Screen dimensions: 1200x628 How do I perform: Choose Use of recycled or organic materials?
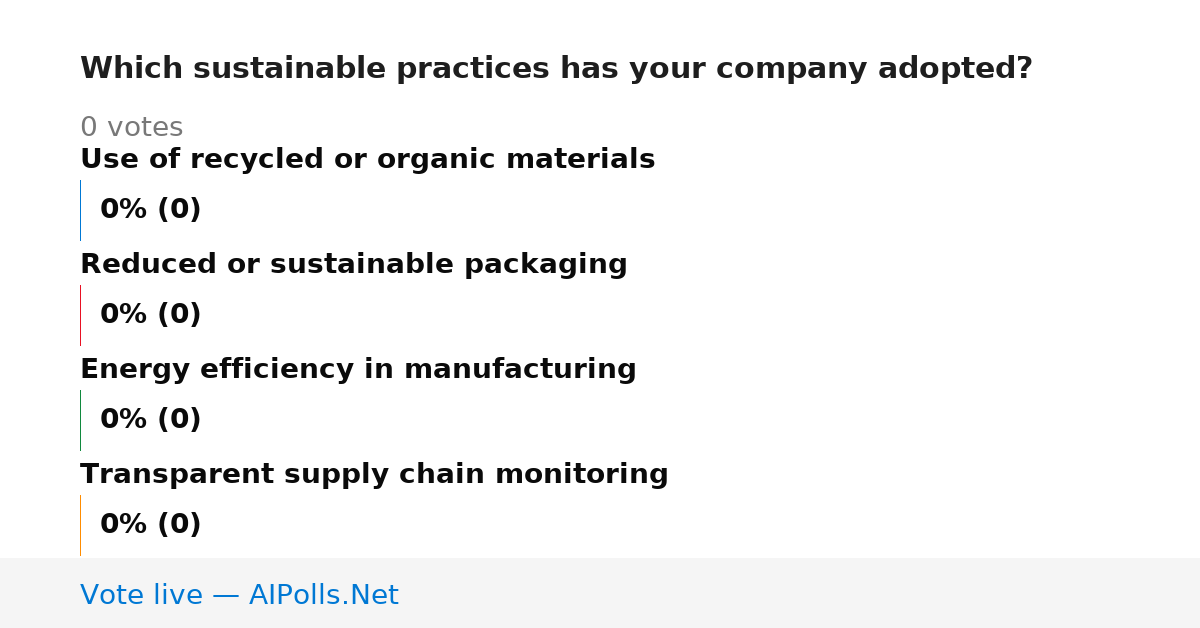click(367, 160)
